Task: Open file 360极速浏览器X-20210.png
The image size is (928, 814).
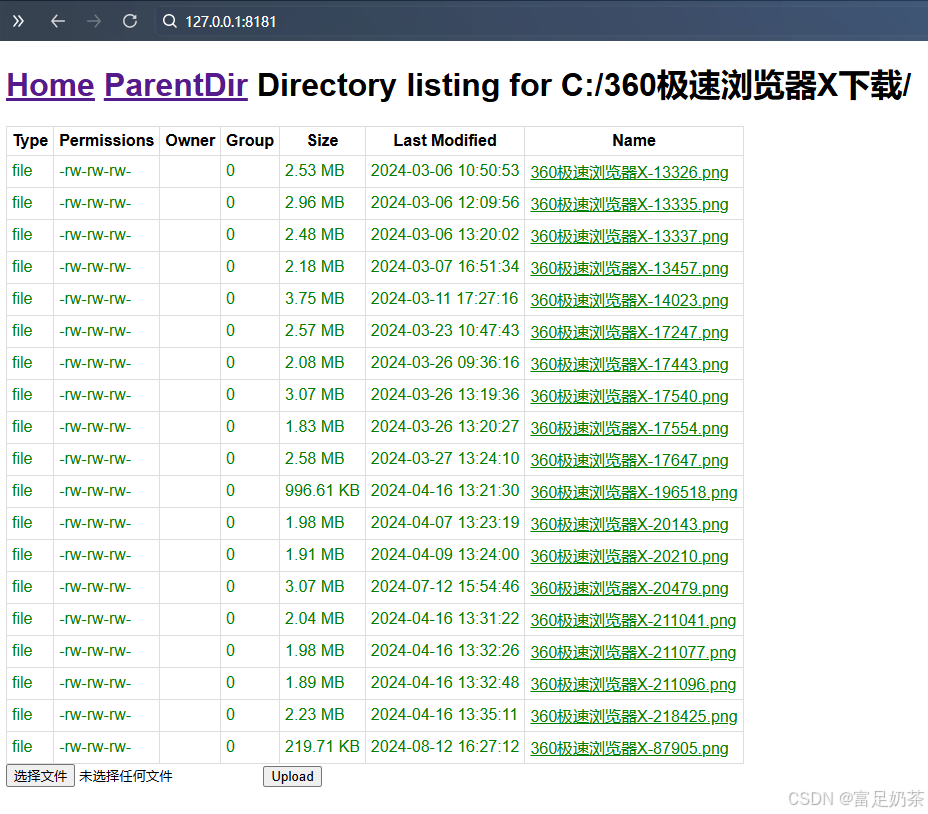Action: [629, 556]
